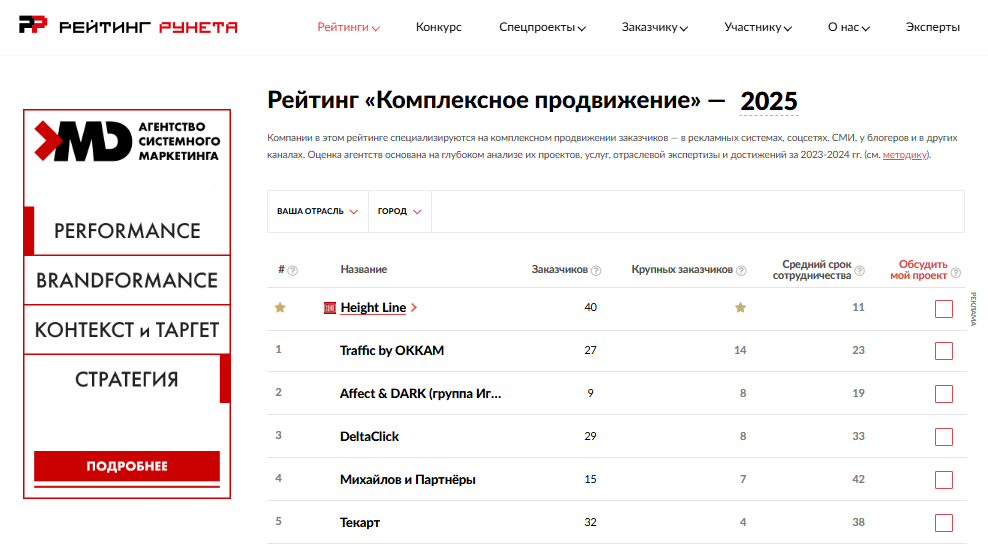Screen dimensions: 988x546
Task: Open Текарт agency entry
Action: pos(360,522)
